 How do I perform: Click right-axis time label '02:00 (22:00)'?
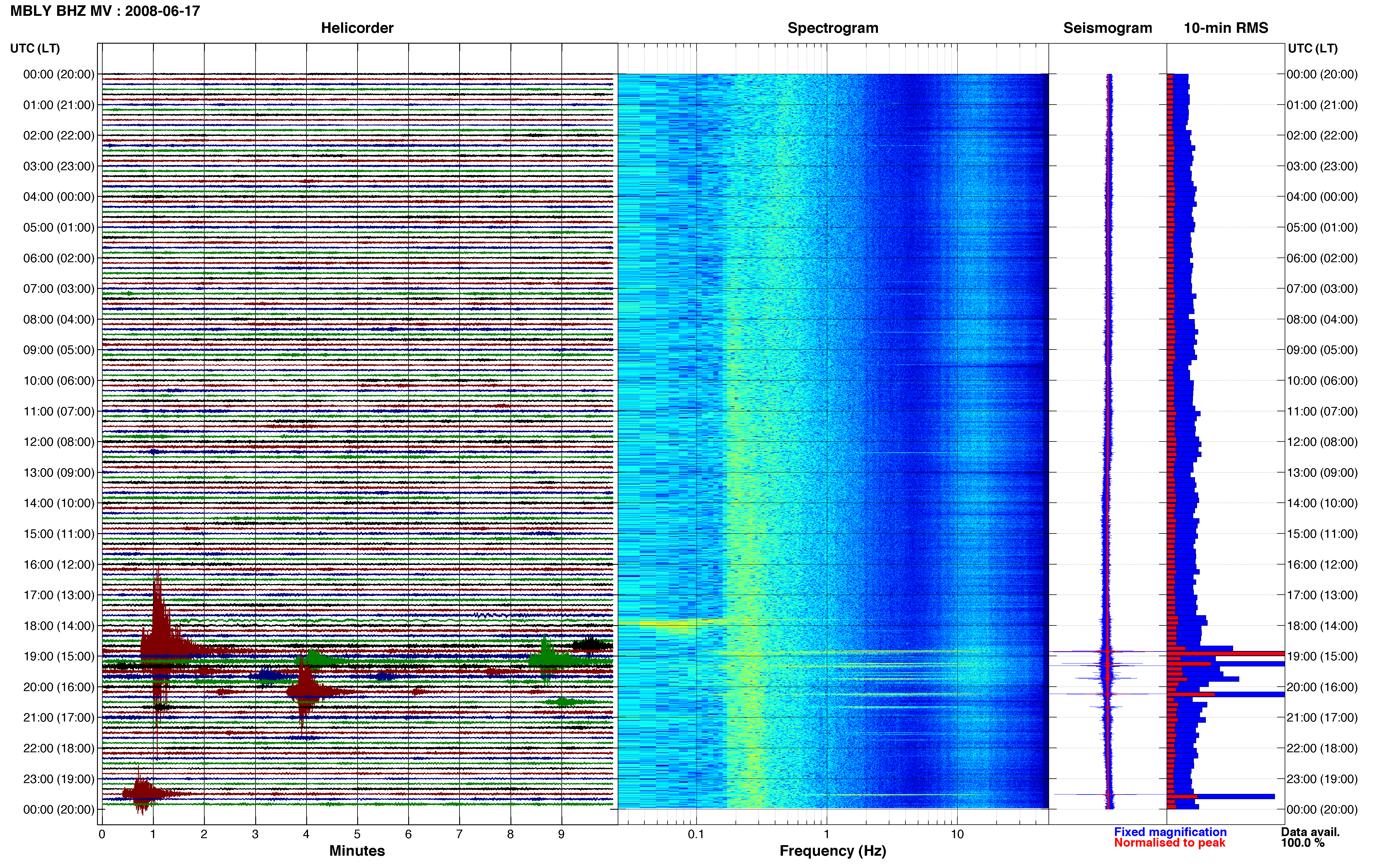point(1322,135)
